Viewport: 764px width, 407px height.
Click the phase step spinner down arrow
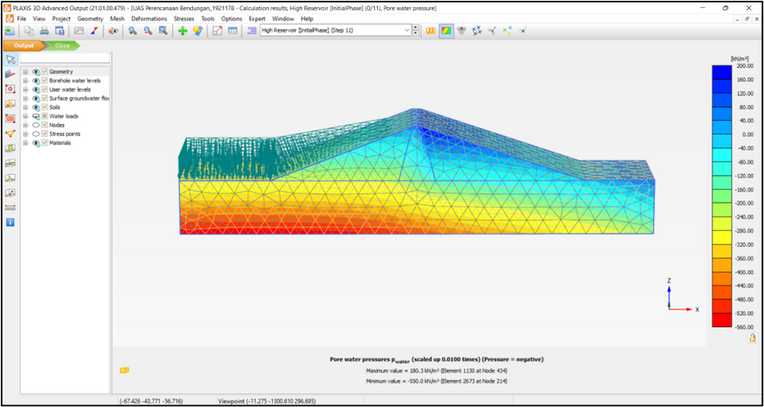point(416,33)
